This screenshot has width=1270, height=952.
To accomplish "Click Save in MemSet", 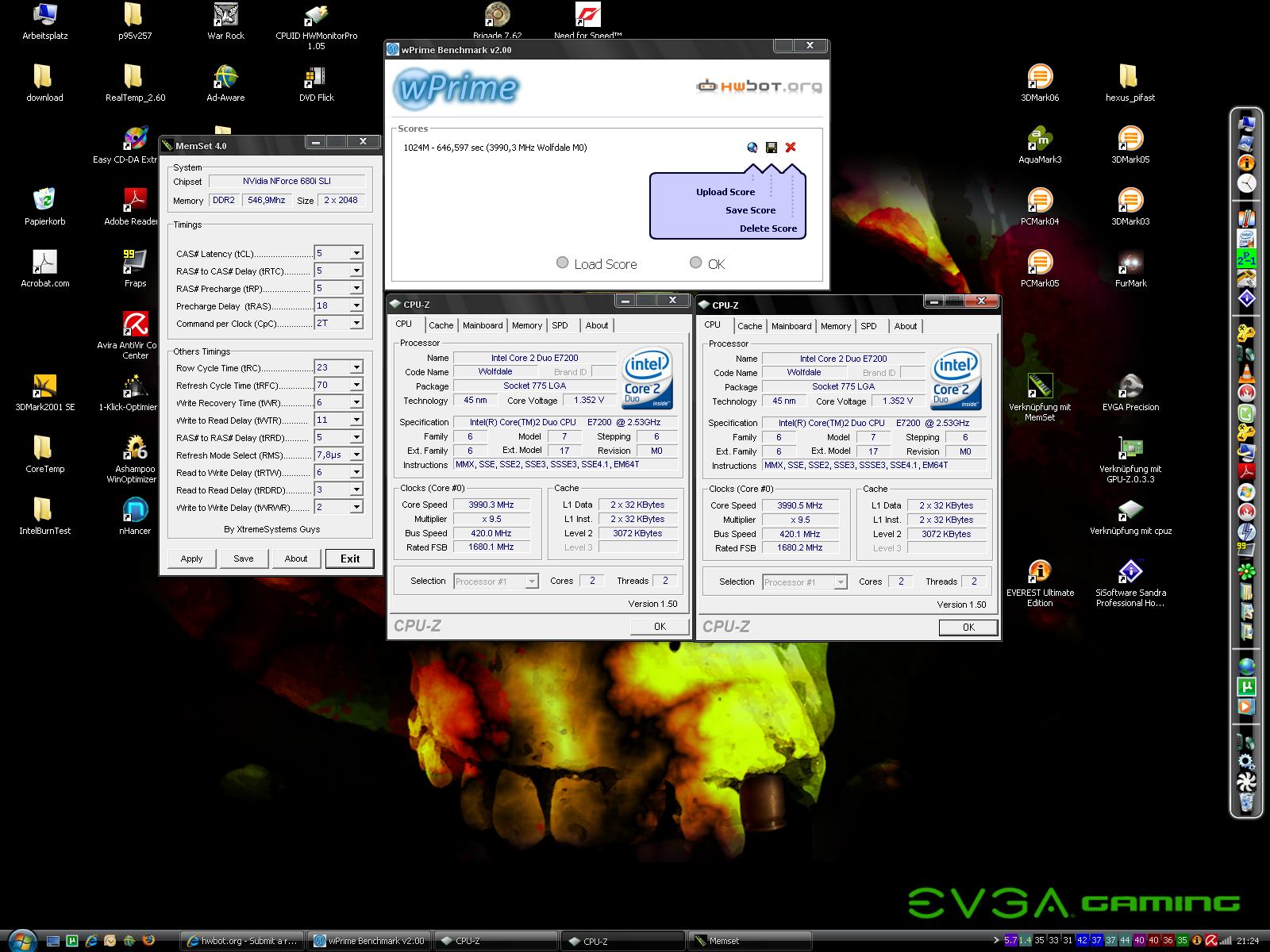I will click(244, 559).
